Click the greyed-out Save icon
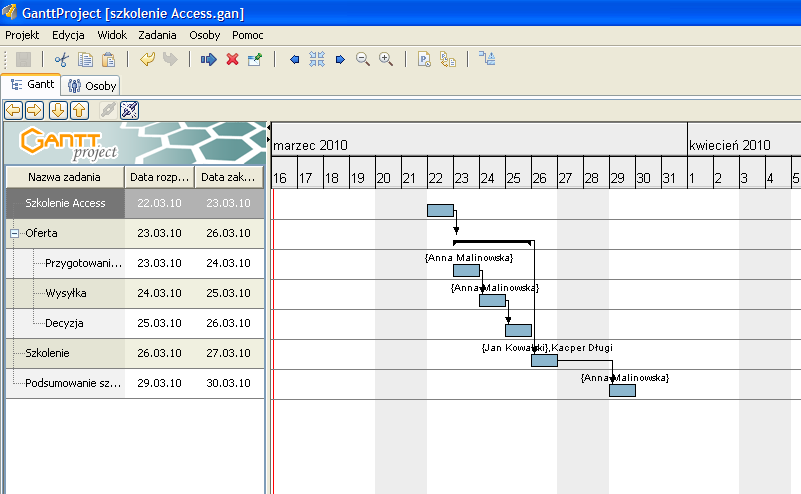 (x=23, y=59)
